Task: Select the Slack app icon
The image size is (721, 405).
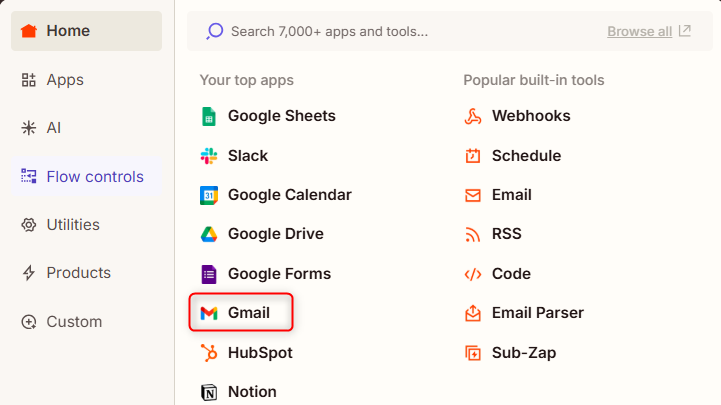Action: (x=209, y=156)
